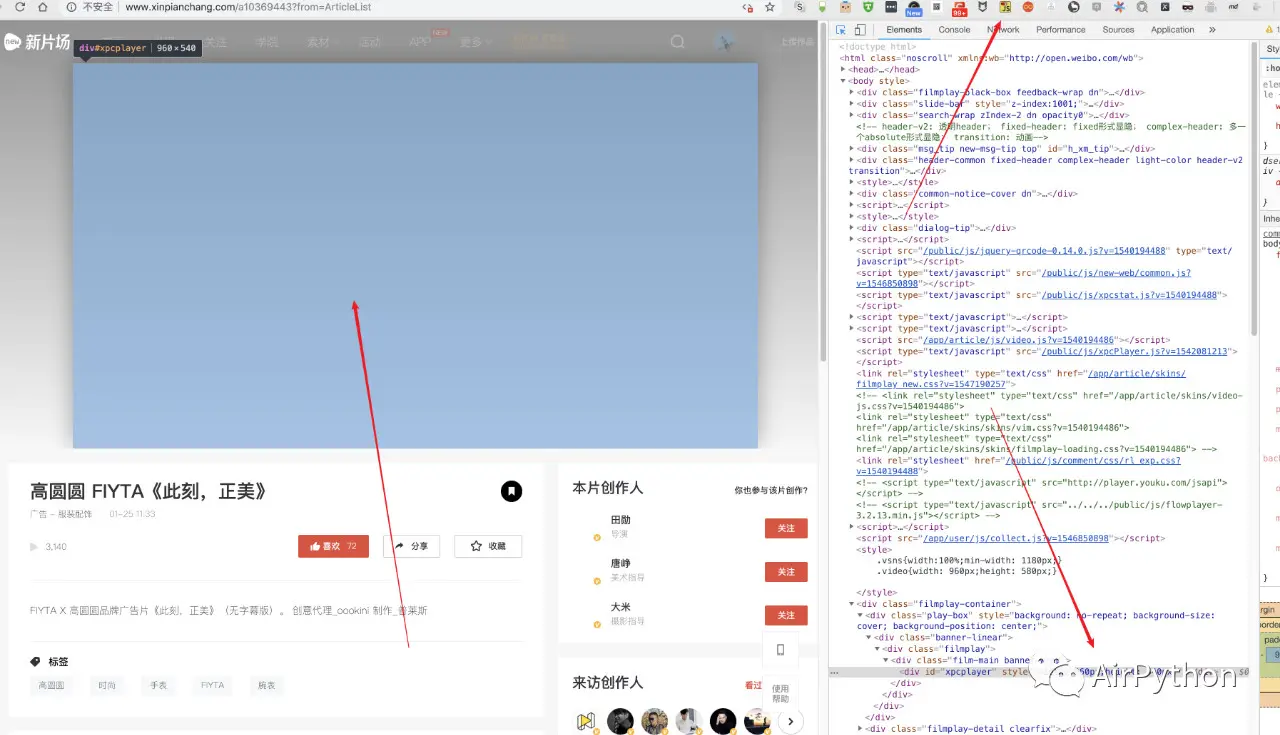Click the extension icon with the 99+ badge
The width and height of the screenshot is (1280, 735).
(959, 8)
